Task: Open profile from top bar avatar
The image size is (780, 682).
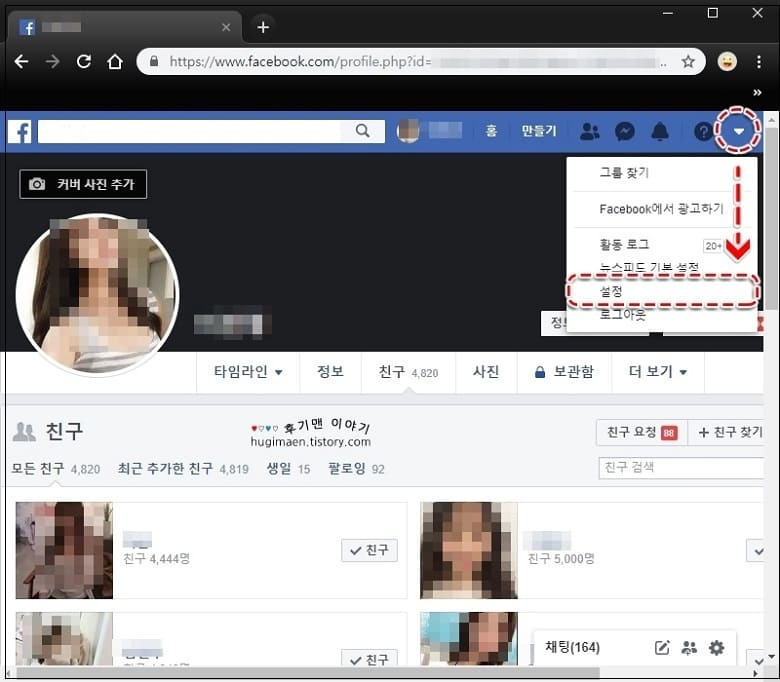Action: (x=408, y=131)
